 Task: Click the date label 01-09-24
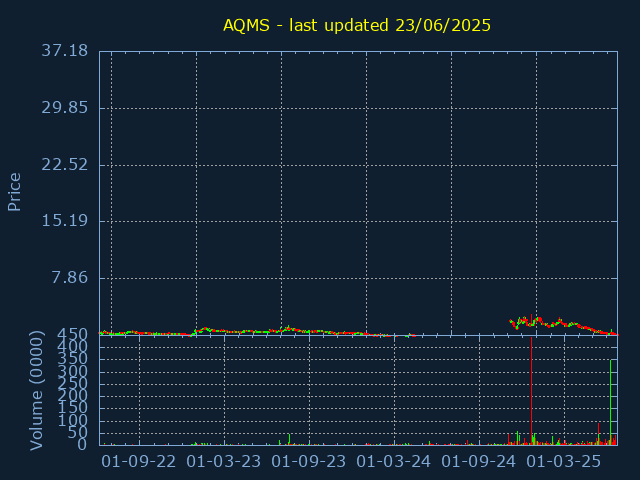click(x=478, y=462)
